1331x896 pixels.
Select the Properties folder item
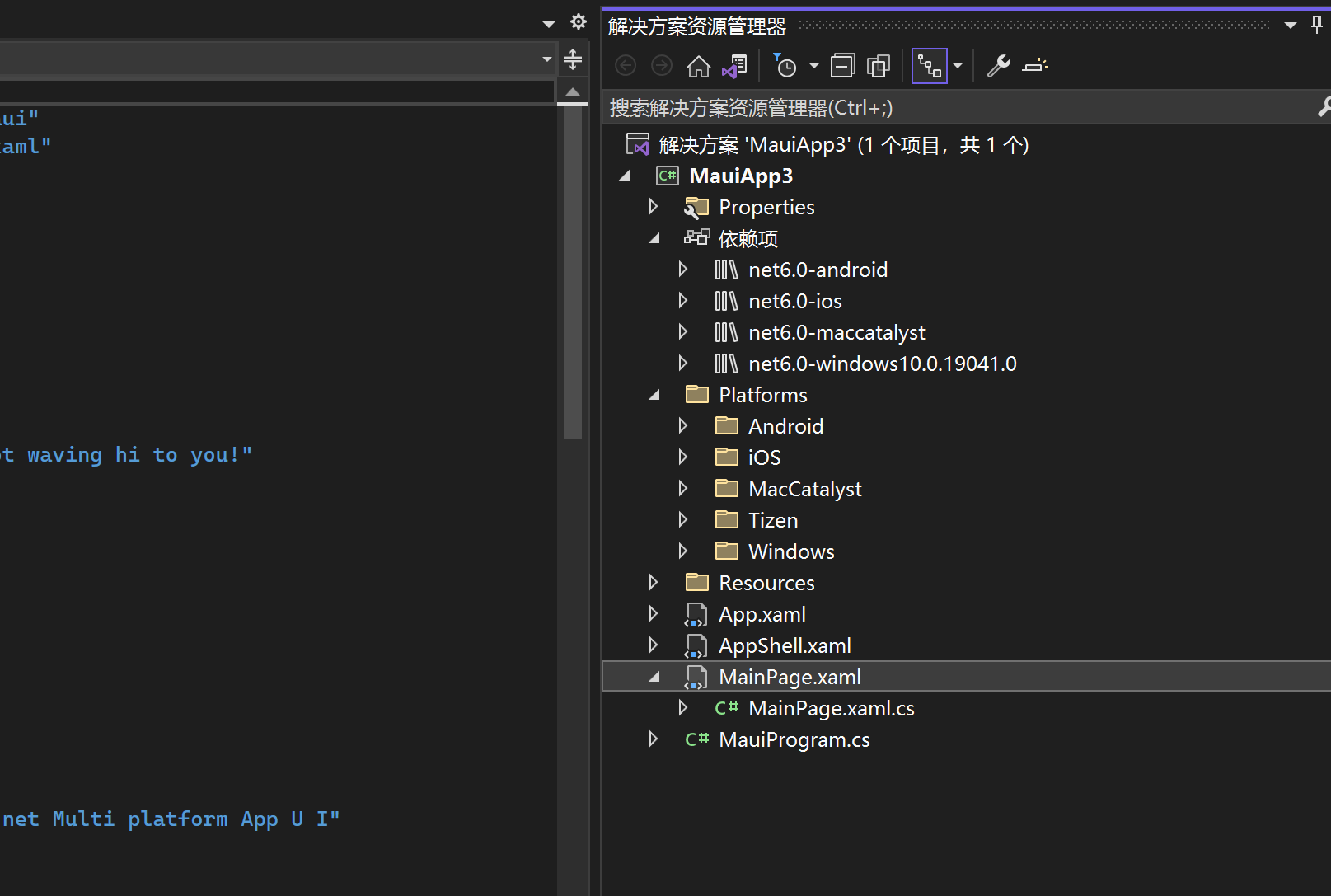tap(766, 207)
